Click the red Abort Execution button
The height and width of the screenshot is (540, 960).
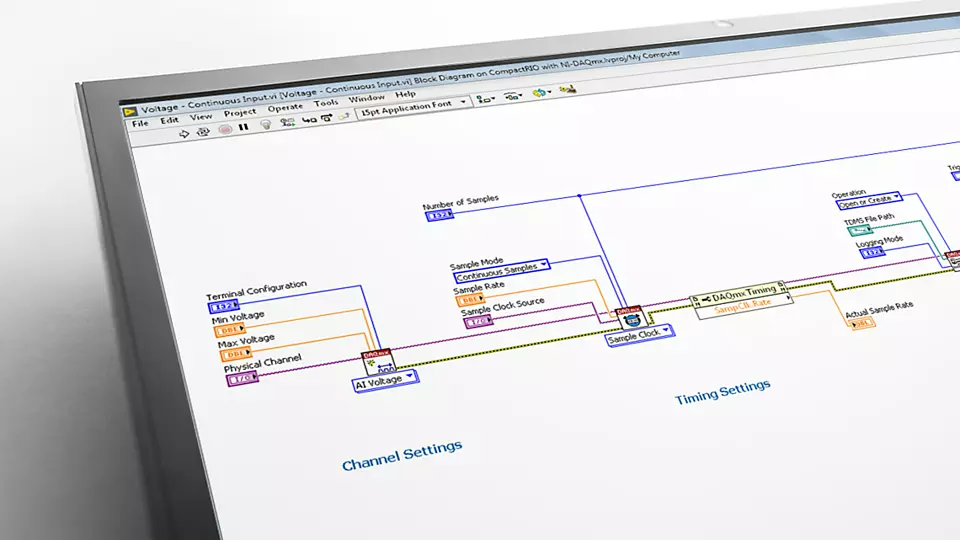coord(225,129)
